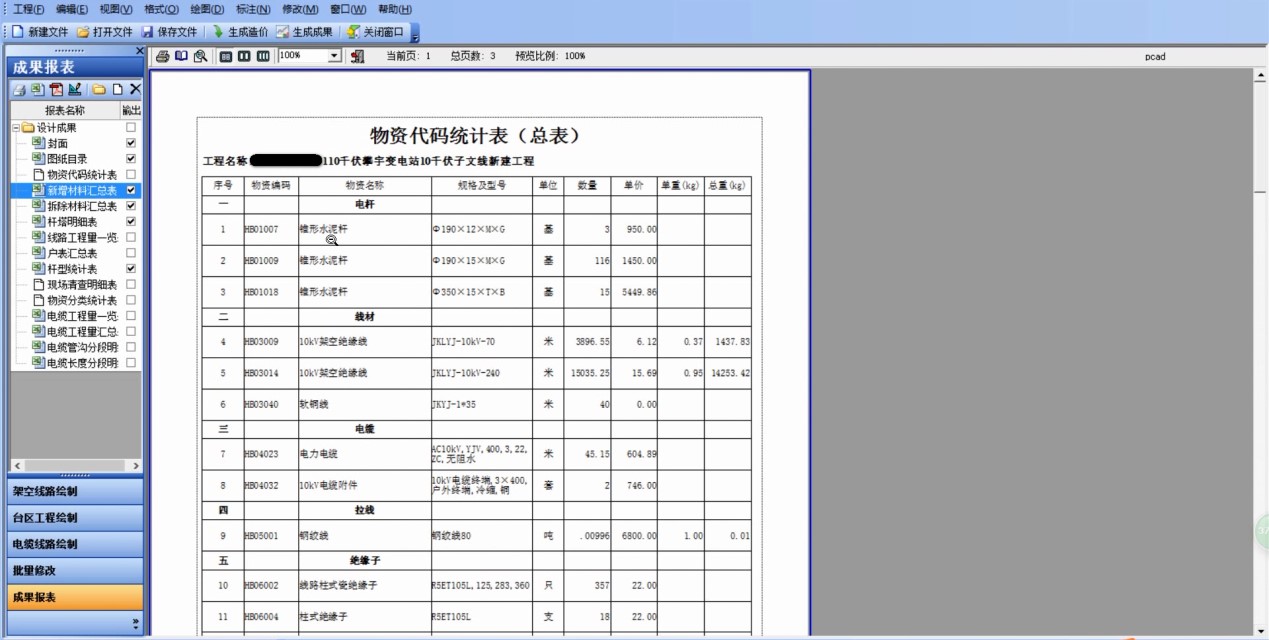Click the 打开文件 toolbar button

pos(105,32)
